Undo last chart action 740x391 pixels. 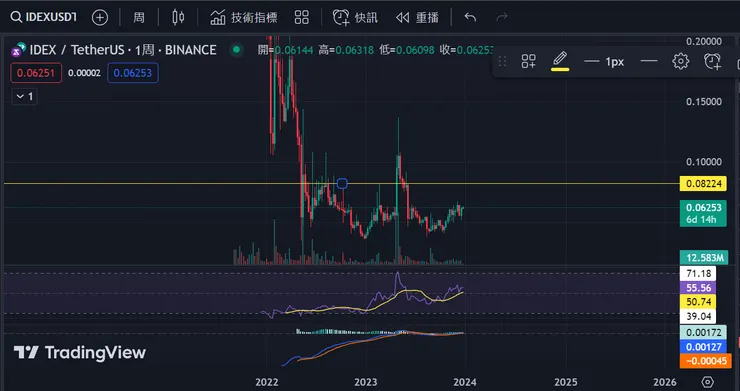point(470,17)
